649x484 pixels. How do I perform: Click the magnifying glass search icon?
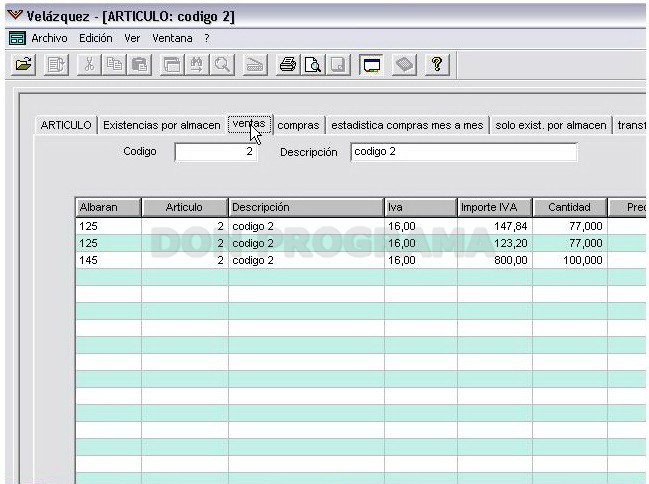pos(222,65)
